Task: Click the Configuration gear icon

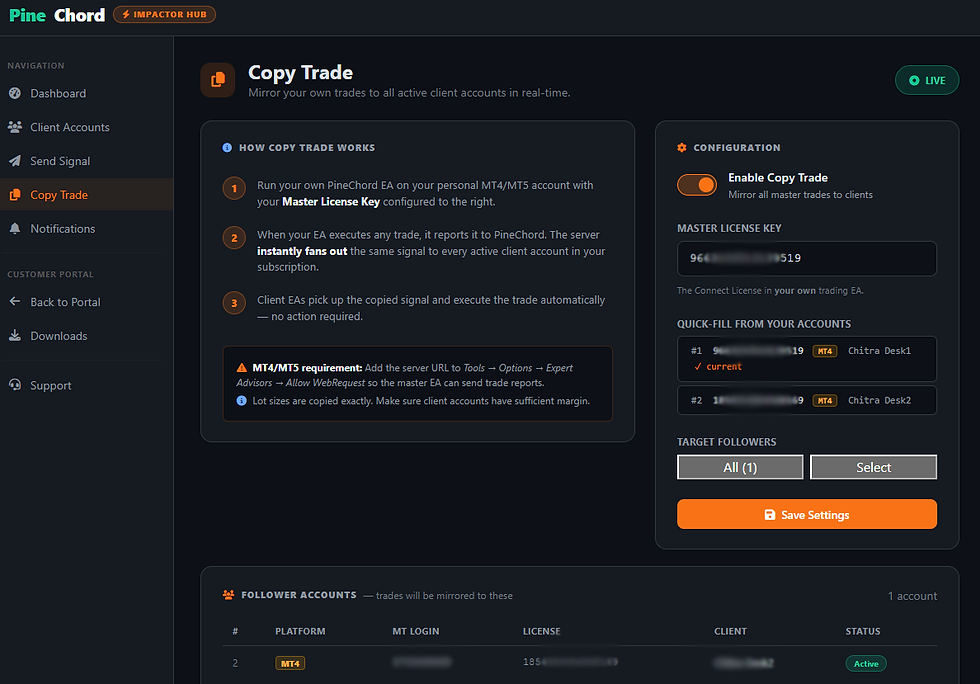Action: point(682,148)
